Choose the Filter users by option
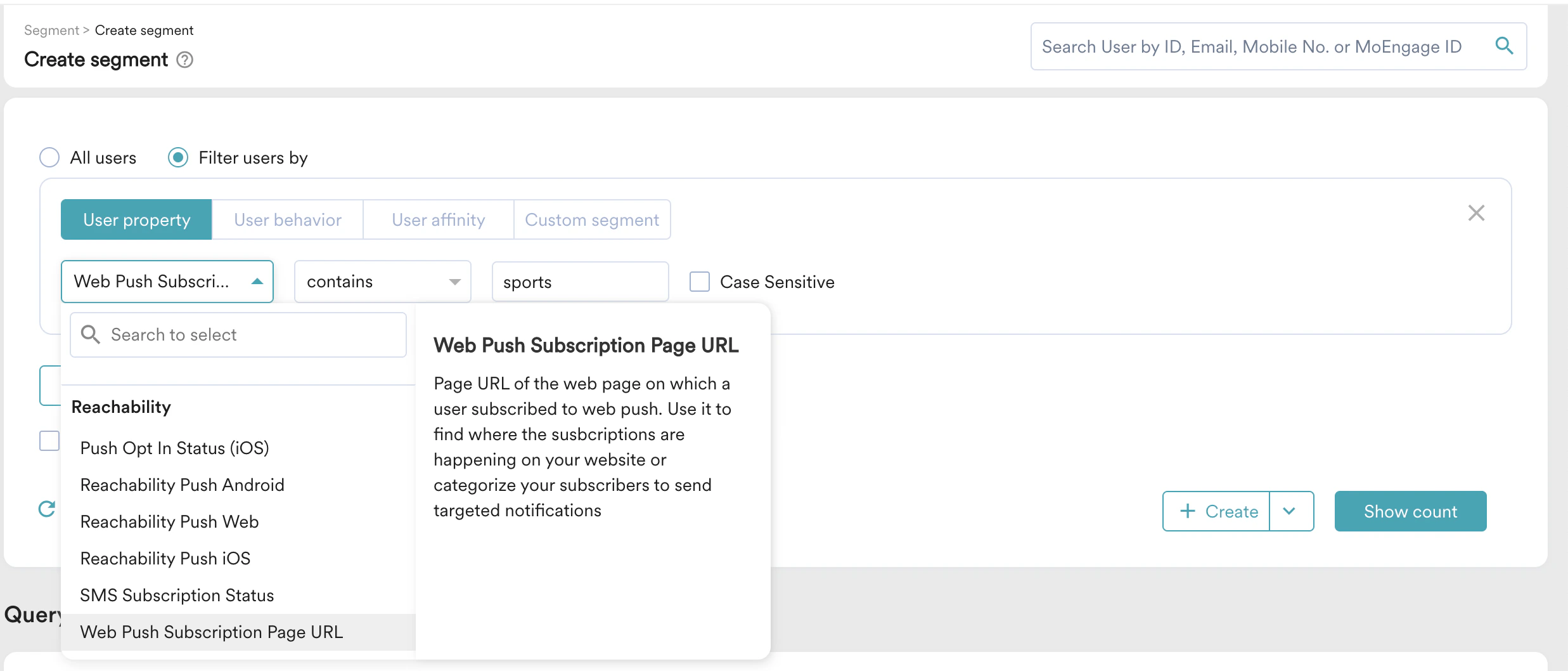This screenshot has height=671, width=1568. [x=178, y=157]
